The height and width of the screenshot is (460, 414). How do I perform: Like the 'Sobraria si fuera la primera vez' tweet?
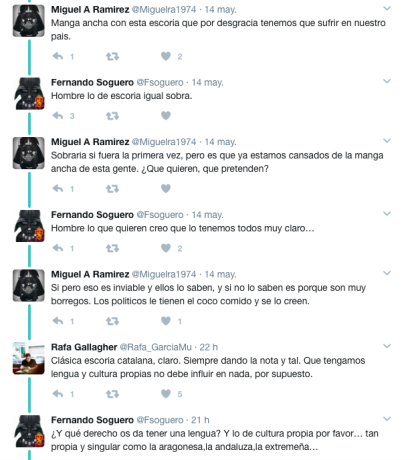tap(166, 189)
